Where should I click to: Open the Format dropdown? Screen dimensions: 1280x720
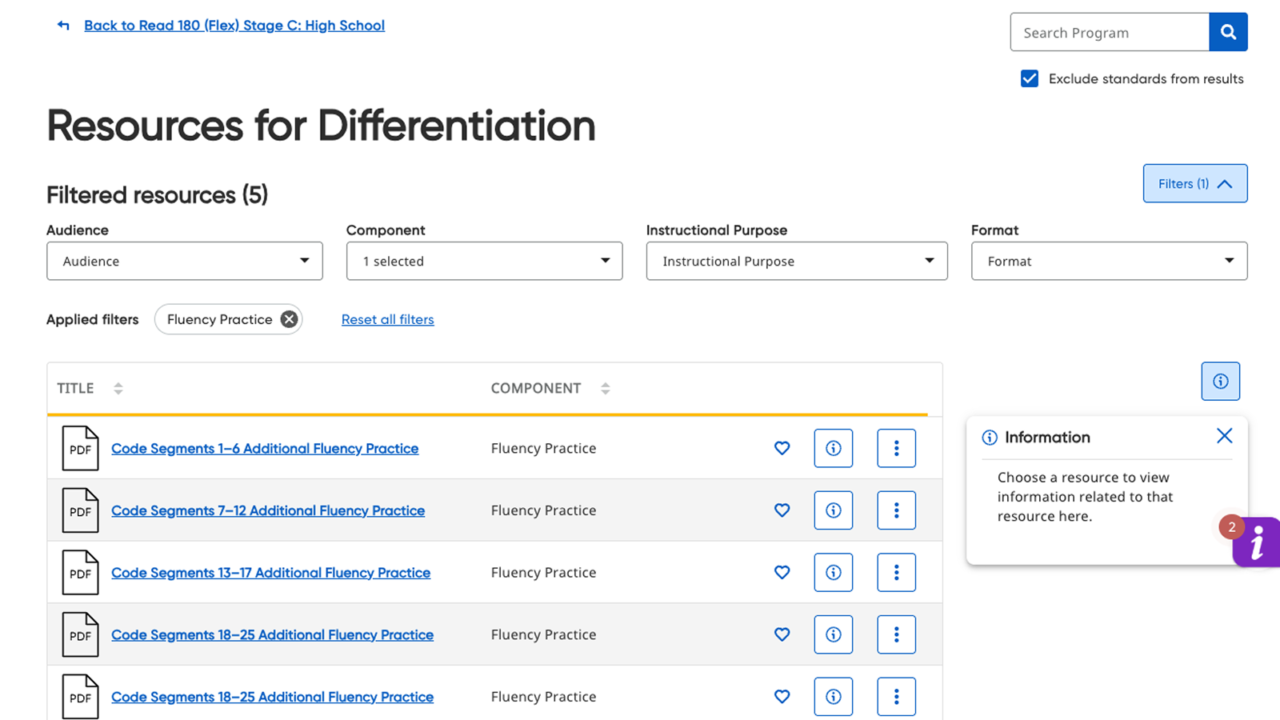tap(1109, 261)
